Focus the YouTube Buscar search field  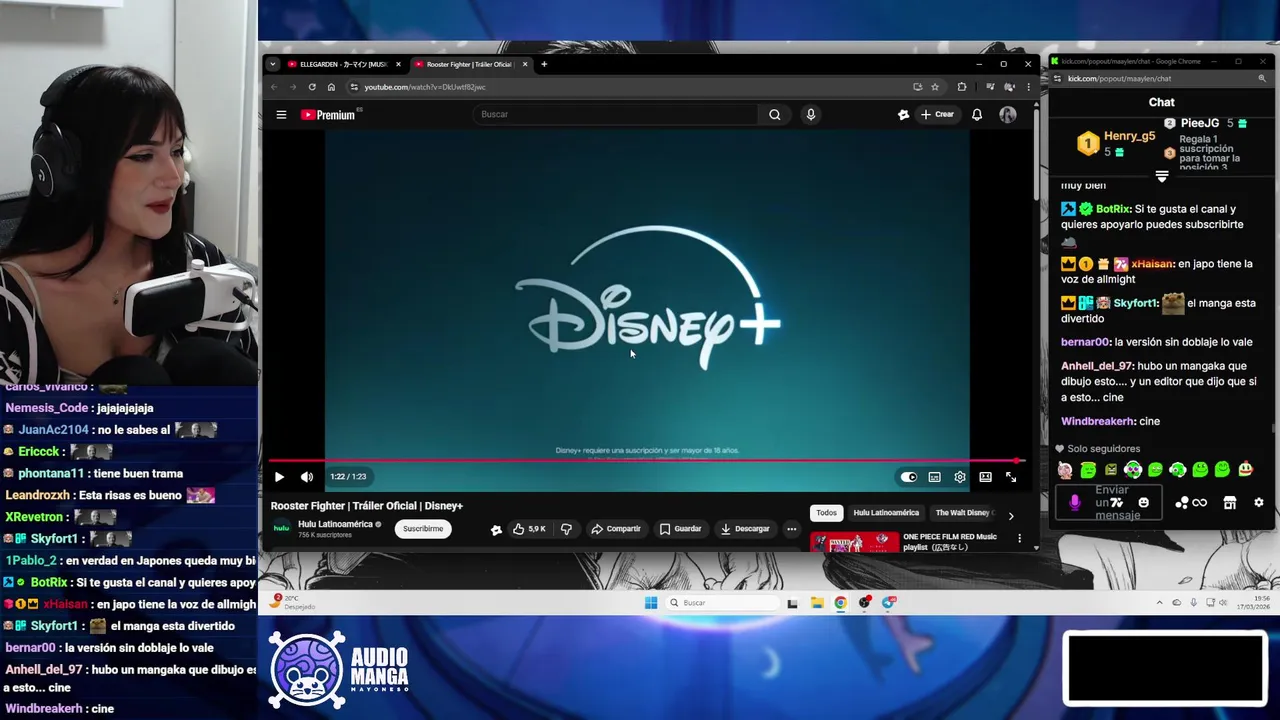click(x=616, y=114)
